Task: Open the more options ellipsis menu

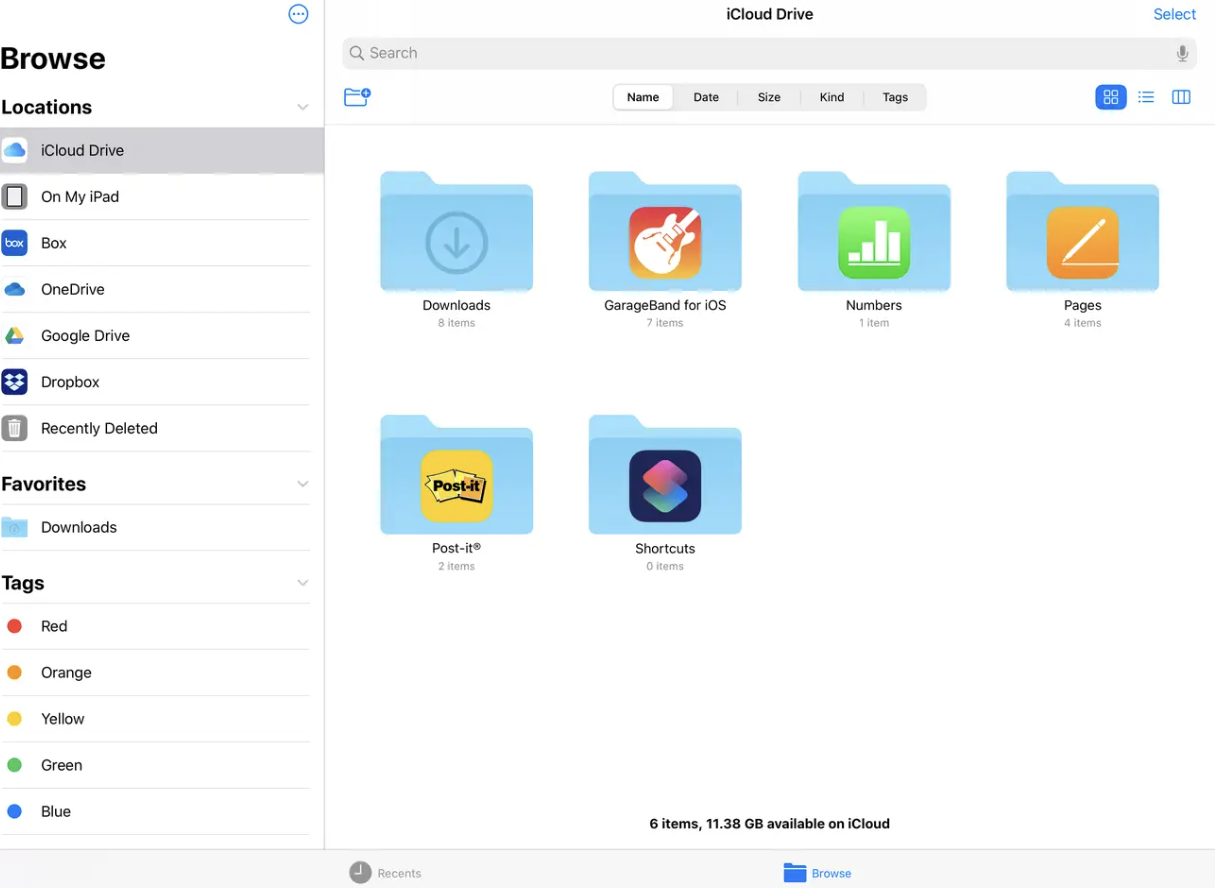Action: click(x=298, y=14)
